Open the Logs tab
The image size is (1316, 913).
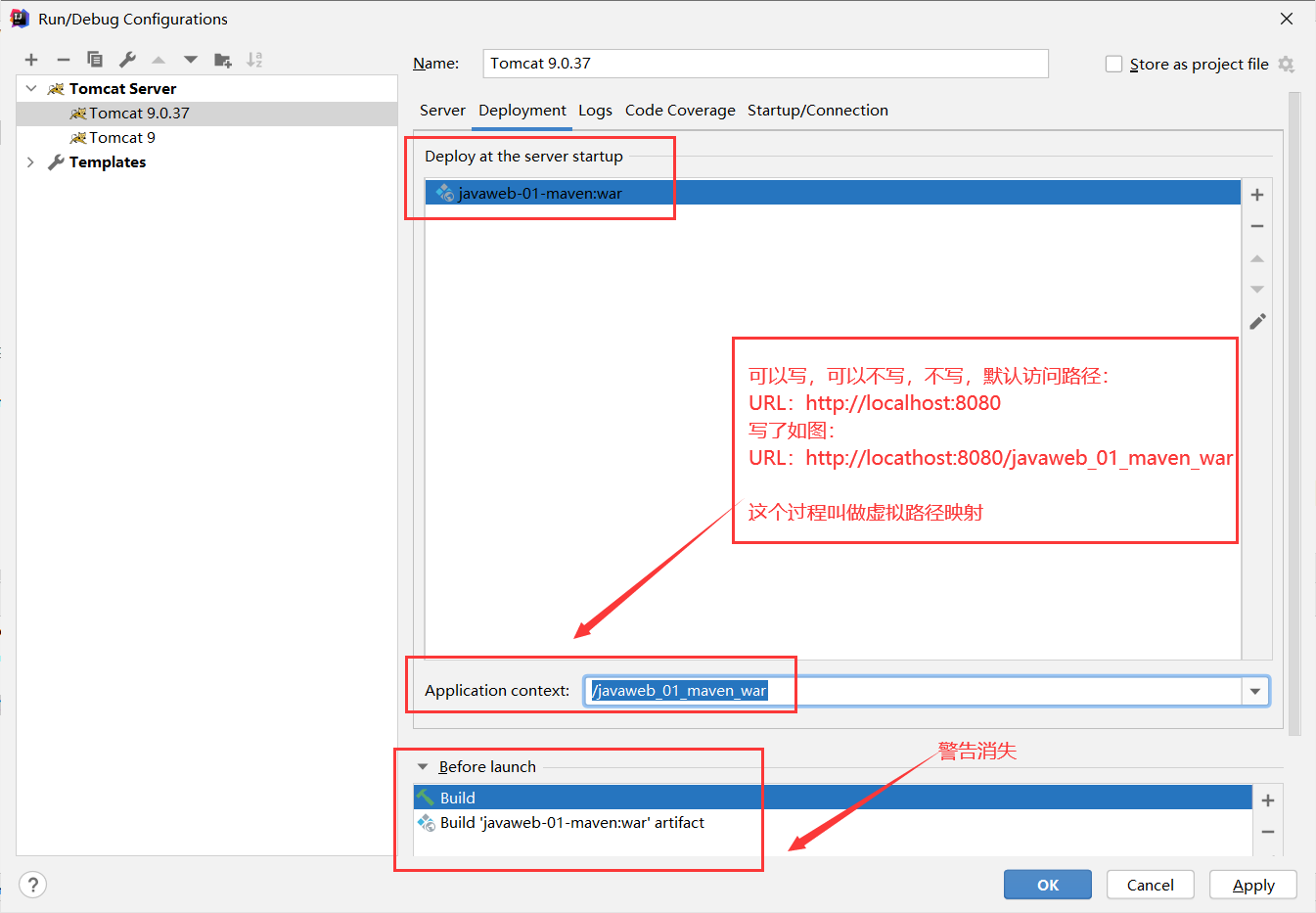[x=595, y=111]
